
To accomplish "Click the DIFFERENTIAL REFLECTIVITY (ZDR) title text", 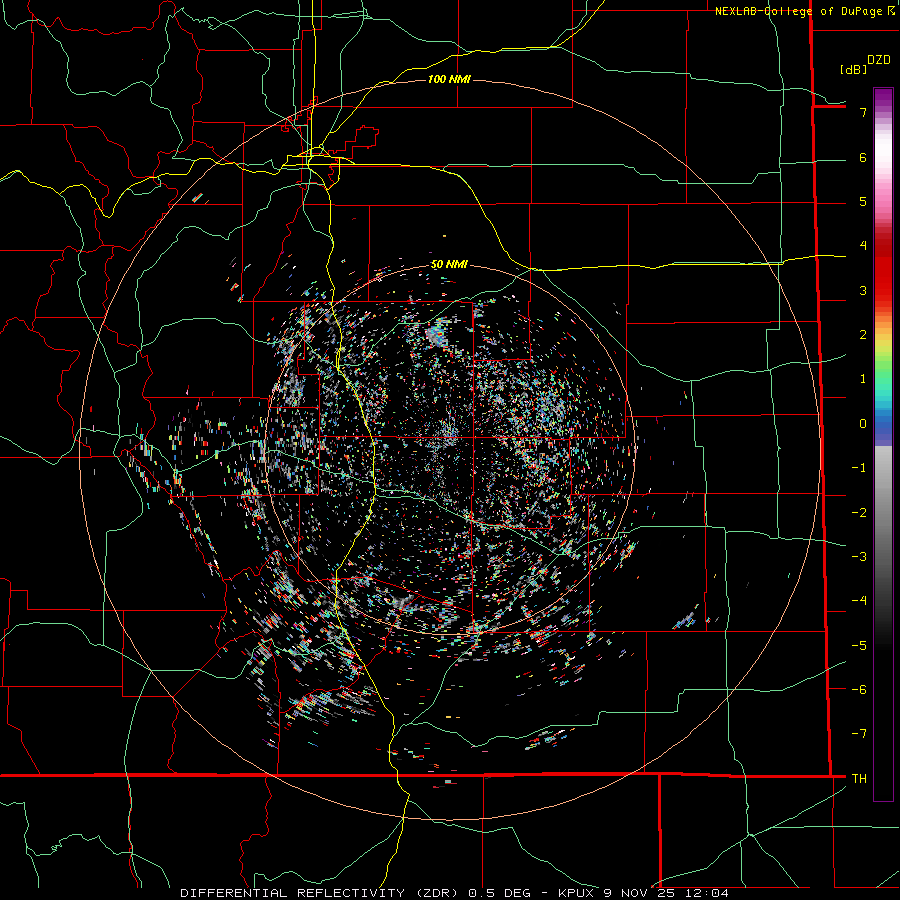I will pyautogui.click(x=319, y=893).
